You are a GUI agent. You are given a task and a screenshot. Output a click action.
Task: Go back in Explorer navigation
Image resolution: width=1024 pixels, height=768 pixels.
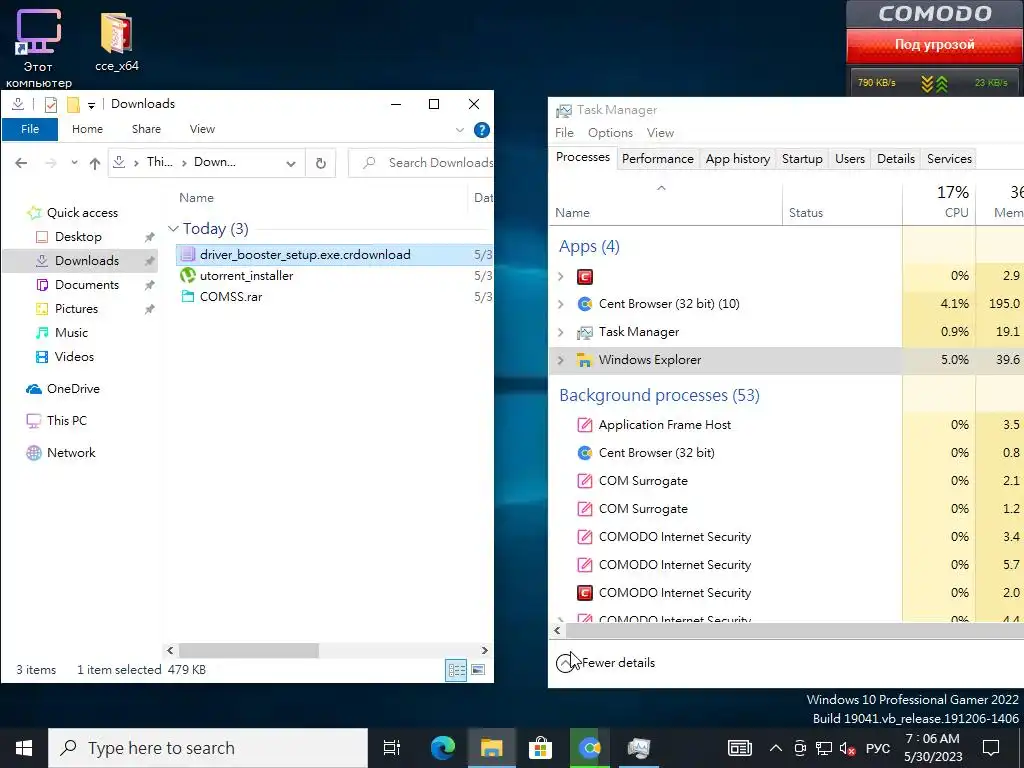pos(21,163)
